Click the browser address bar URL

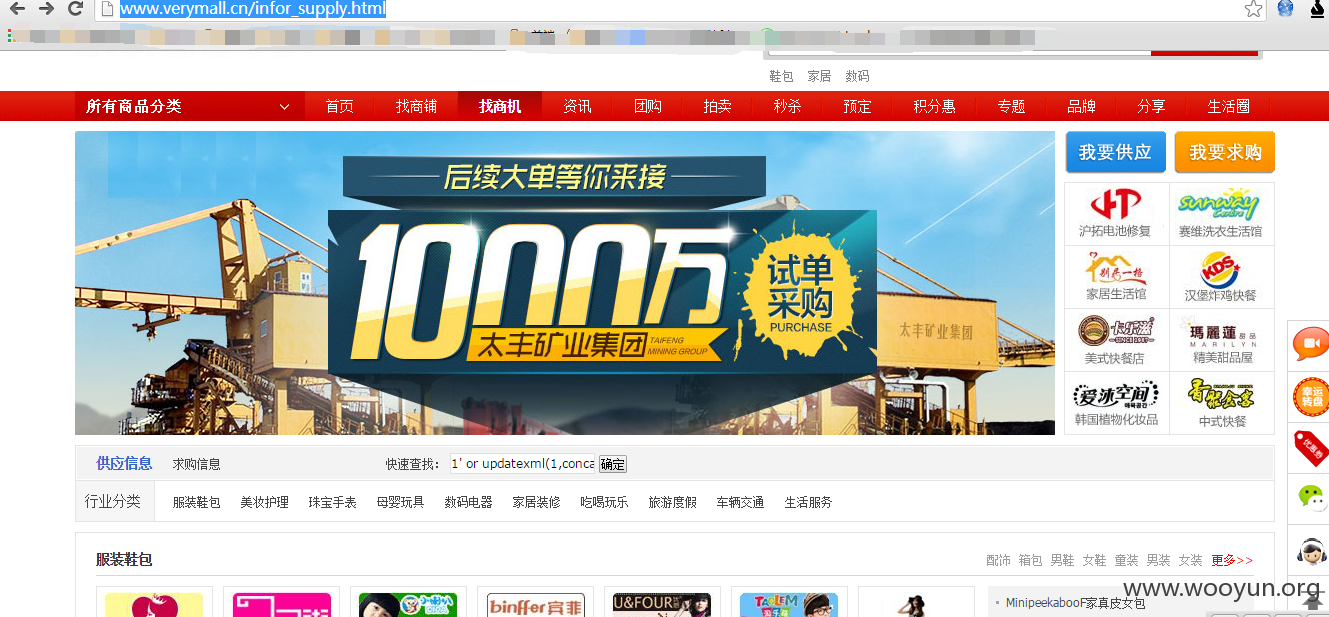click(252, 9)
